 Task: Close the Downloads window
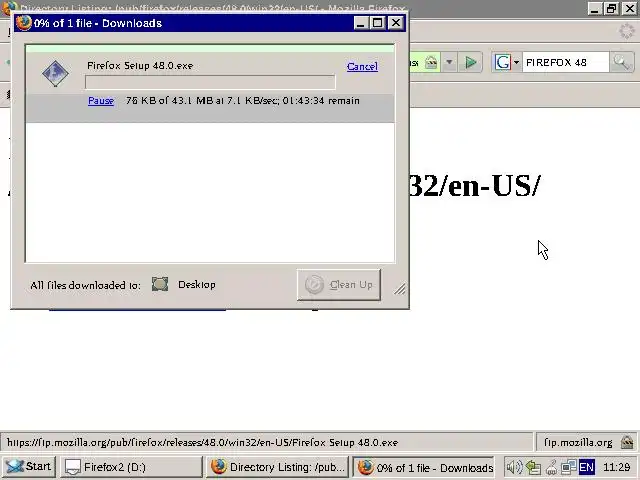pyautogui.click(x=396, y=23)
